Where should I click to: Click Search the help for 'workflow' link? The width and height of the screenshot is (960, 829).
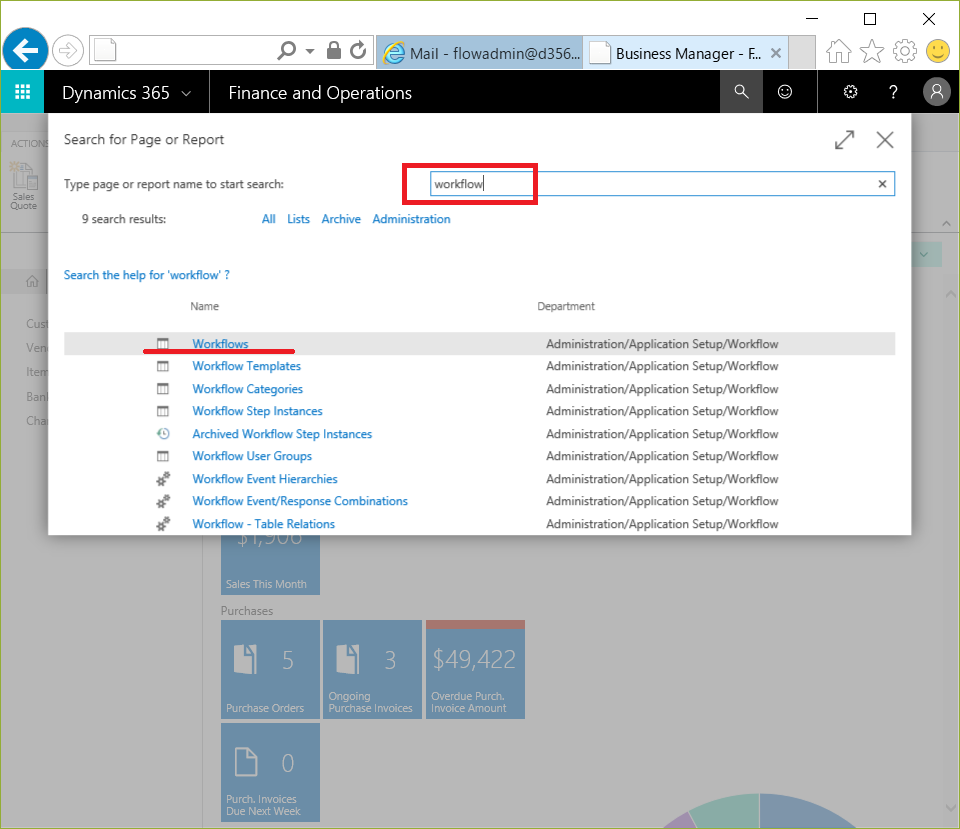point(147,275)
